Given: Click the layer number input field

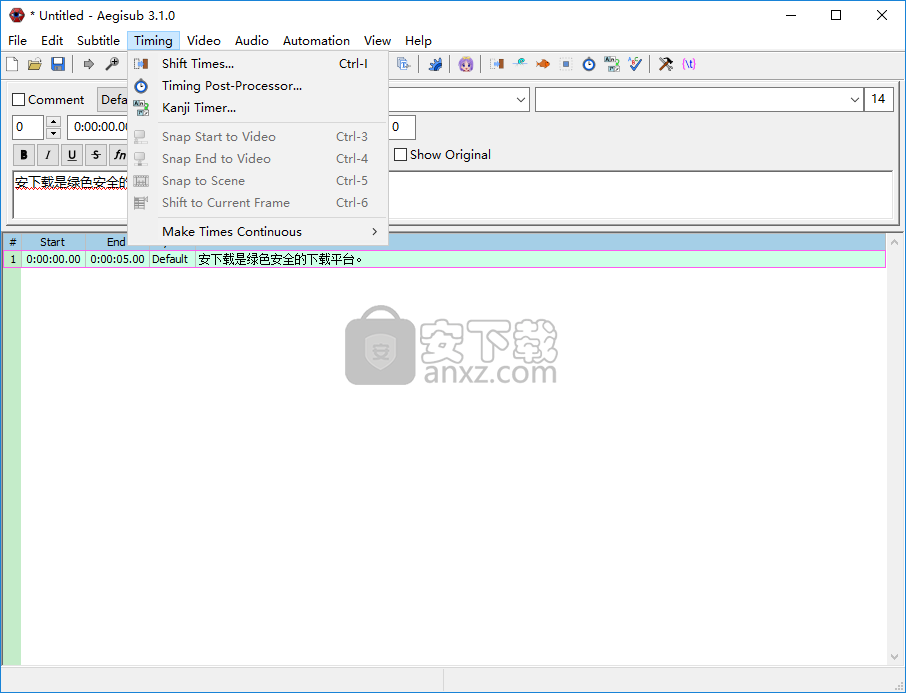Looking at the screenshot, I should tap(28, 127).
